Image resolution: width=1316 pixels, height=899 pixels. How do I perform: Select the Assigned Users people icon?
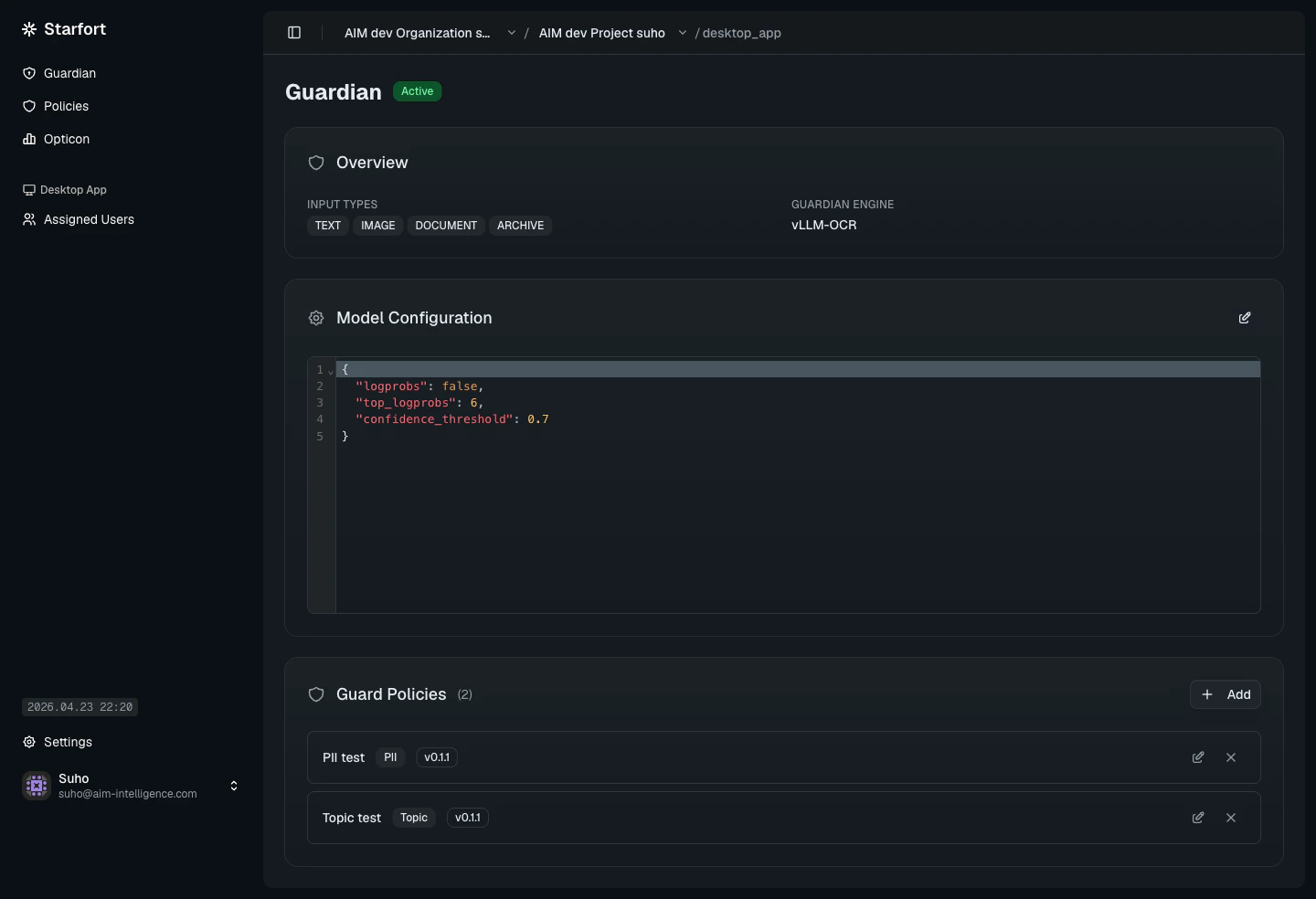(28, 219)
